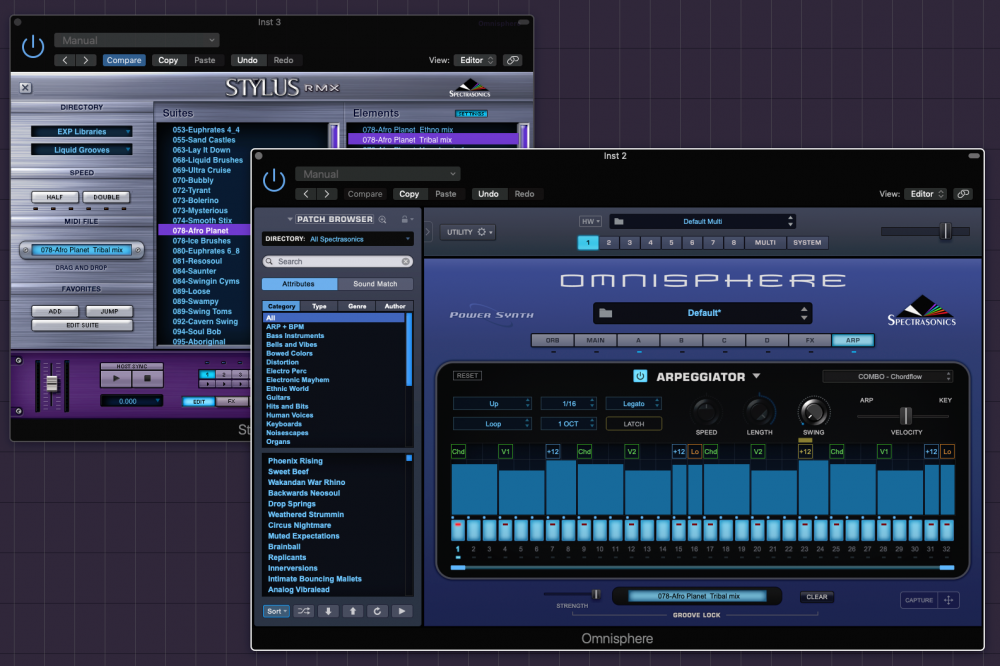Click the folder icon beside the Default patch

pyautogui.click(x=606, y=313)
